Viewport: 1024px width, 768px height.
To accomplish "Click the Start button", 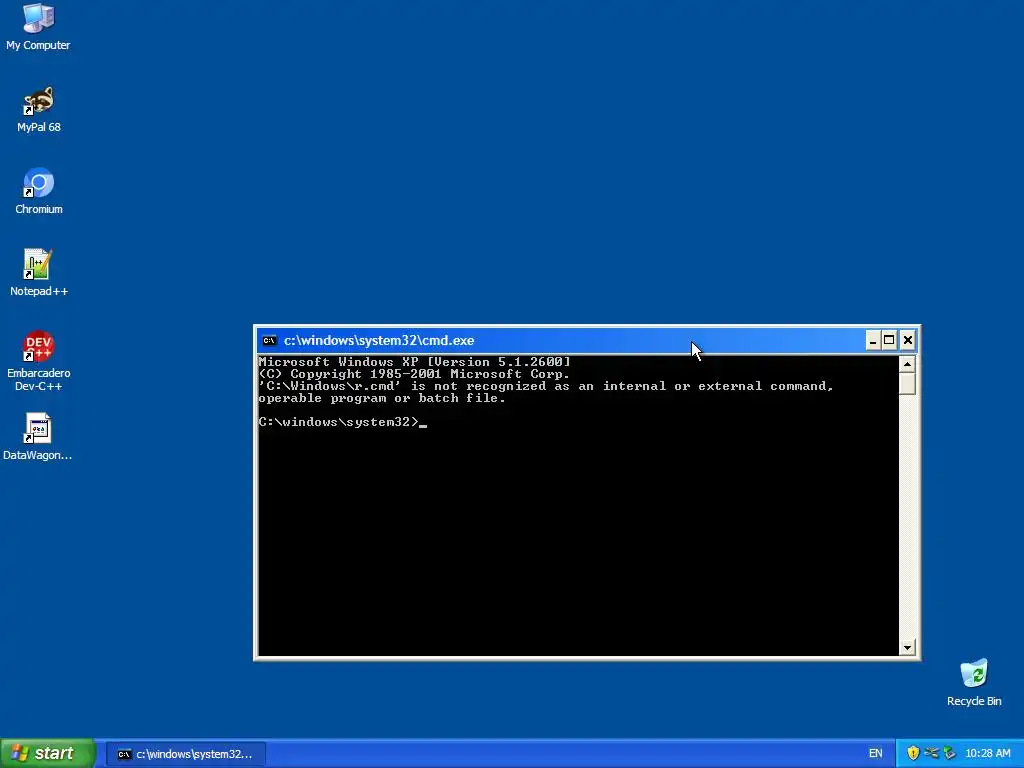I will (x=48, y=753).
